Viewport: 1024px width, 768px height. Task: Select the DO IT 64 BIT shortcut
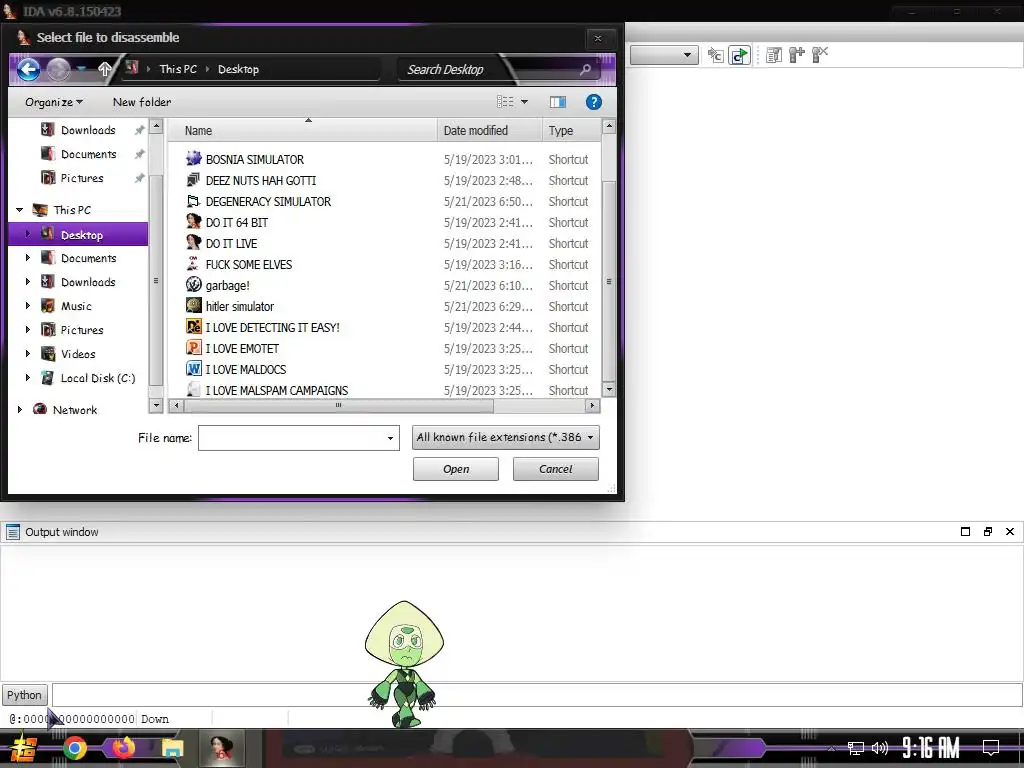click(x=236, y=223)
